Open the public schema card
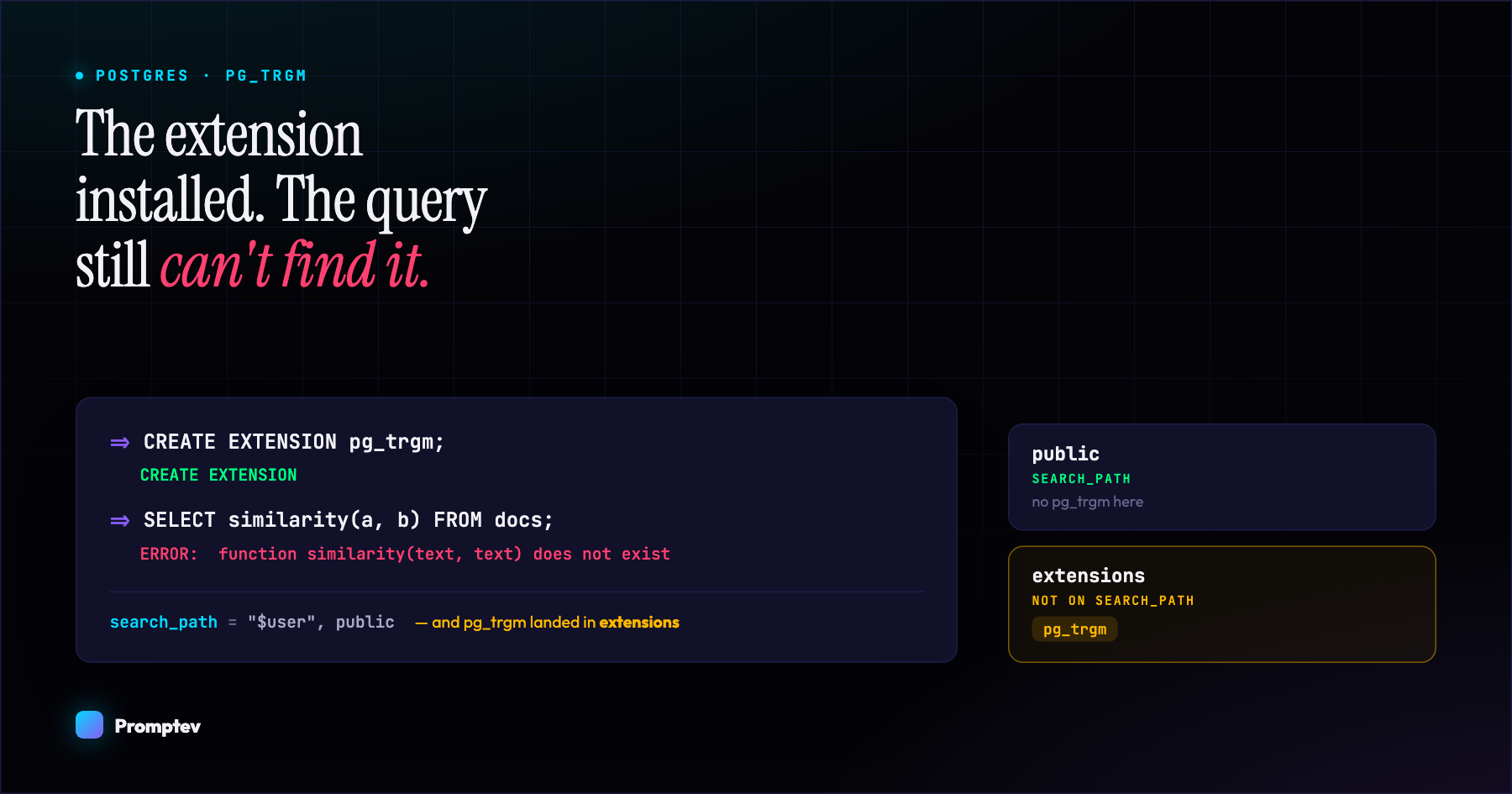 (1221, 476)
